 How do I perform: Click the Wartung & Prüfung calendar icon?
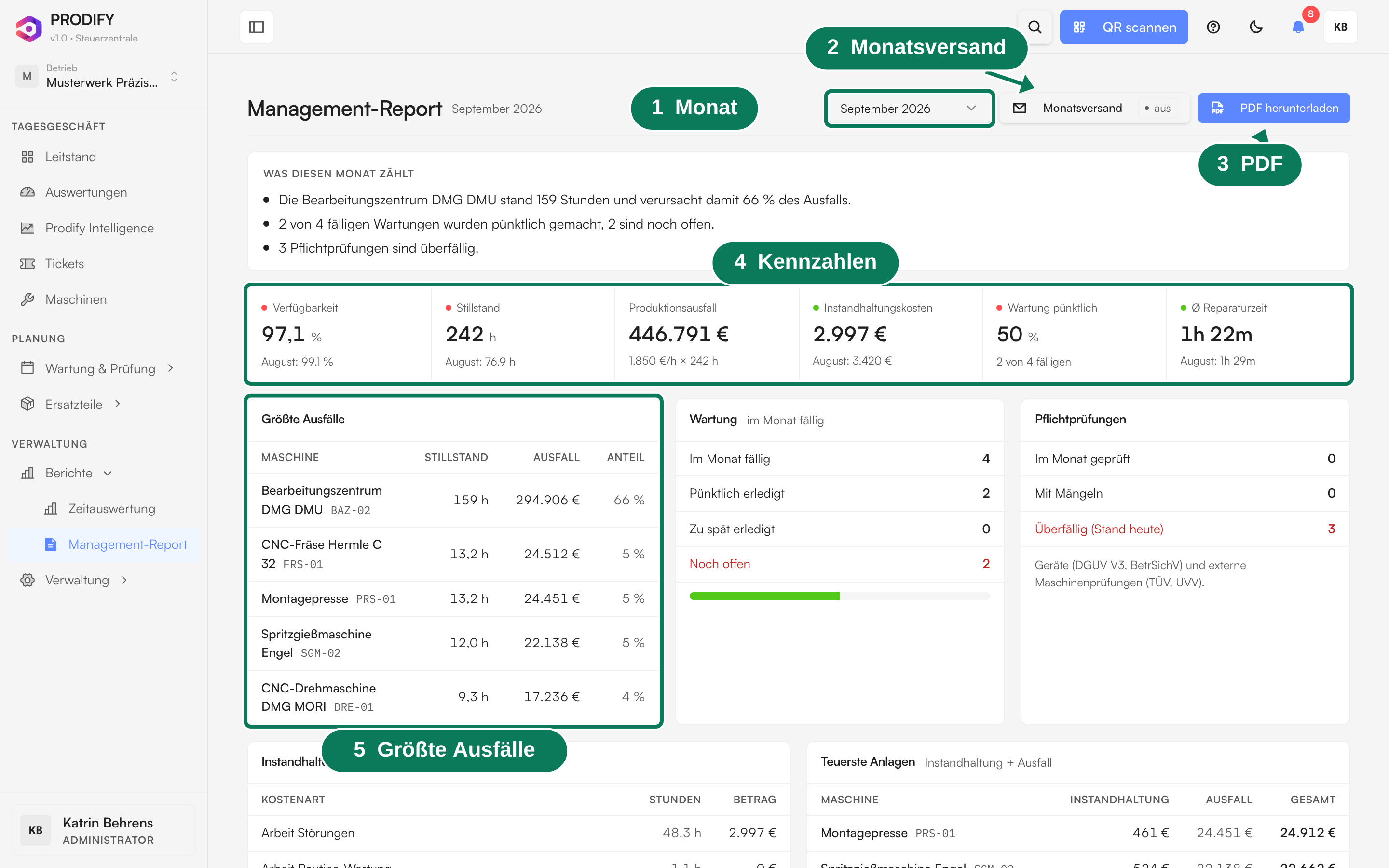coord(27,368)
